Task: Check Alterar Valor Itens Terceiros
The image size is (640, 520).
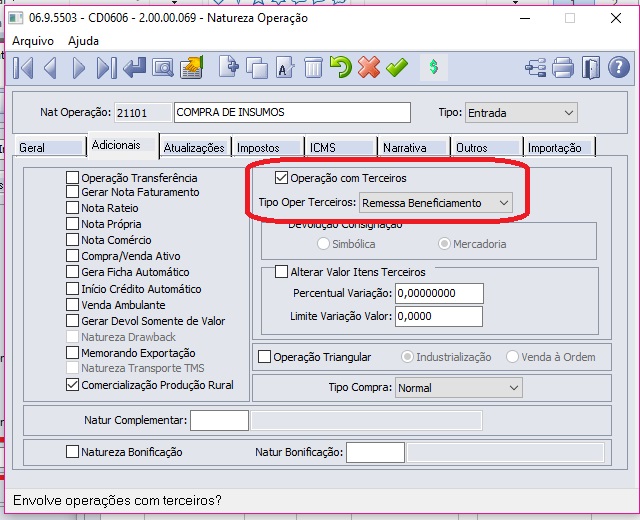Action: [x=281, y=272]
